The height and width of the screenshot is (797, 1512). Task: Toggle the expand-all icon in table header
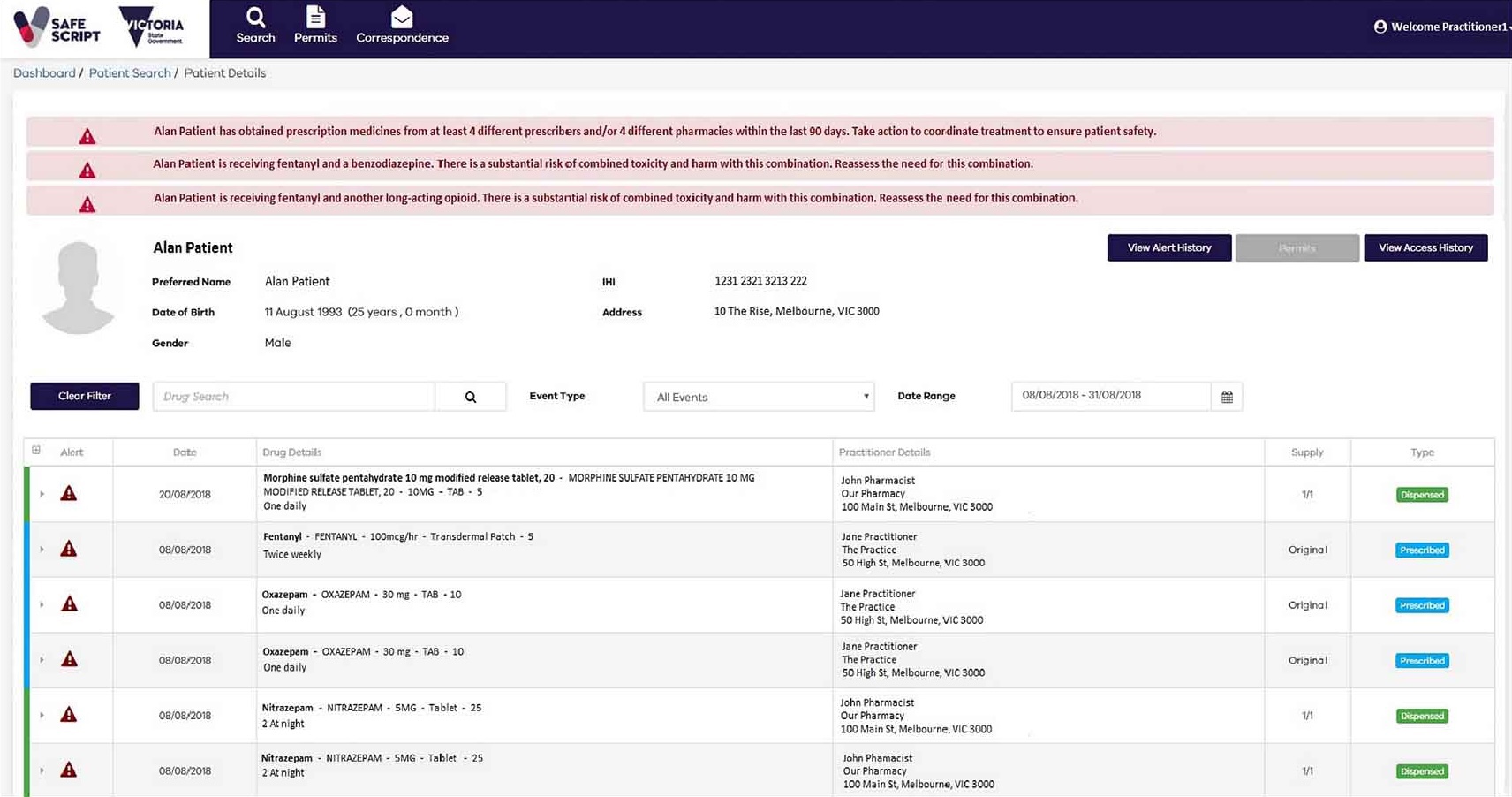[36, 451]
